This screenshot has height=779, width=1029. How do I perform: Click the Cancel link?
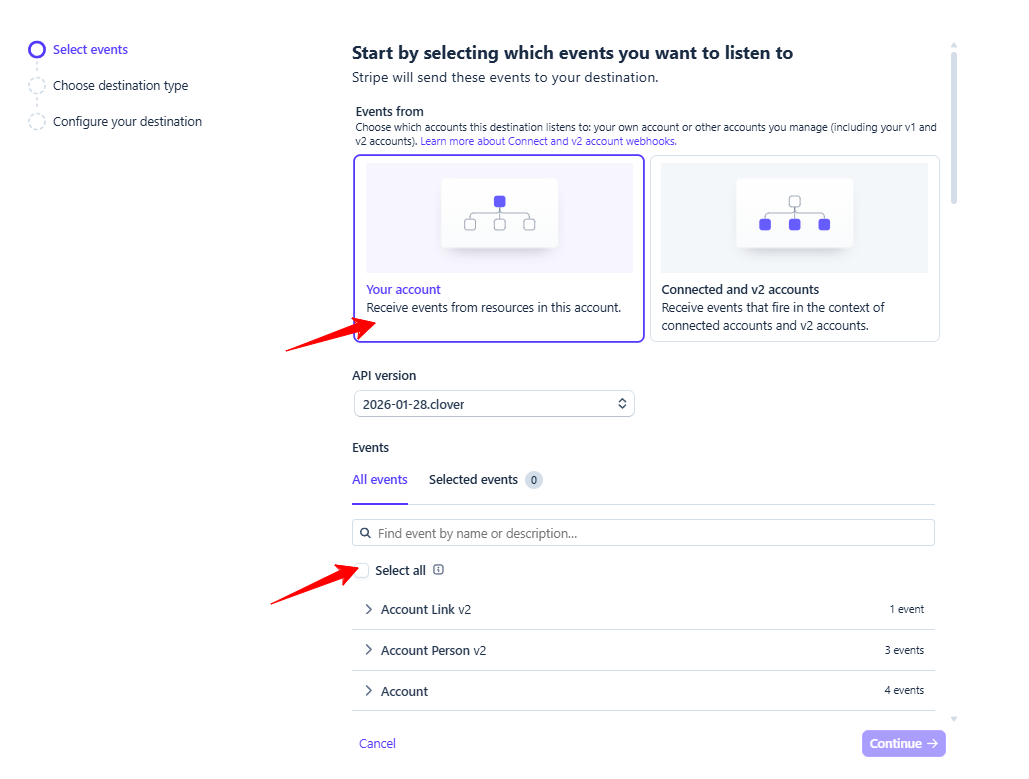pos(377,743)
